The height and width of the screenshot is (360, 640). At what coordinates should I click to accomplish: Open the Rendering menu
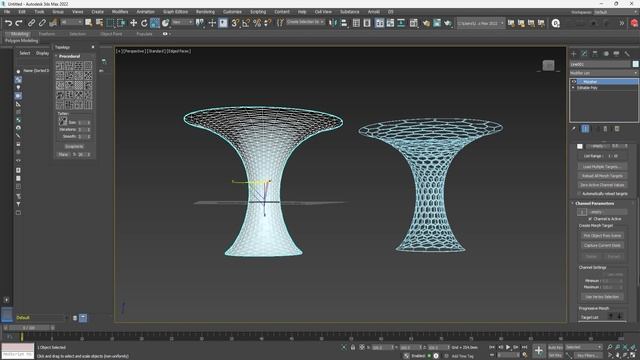pyautogui.click(x=205, y=12)
